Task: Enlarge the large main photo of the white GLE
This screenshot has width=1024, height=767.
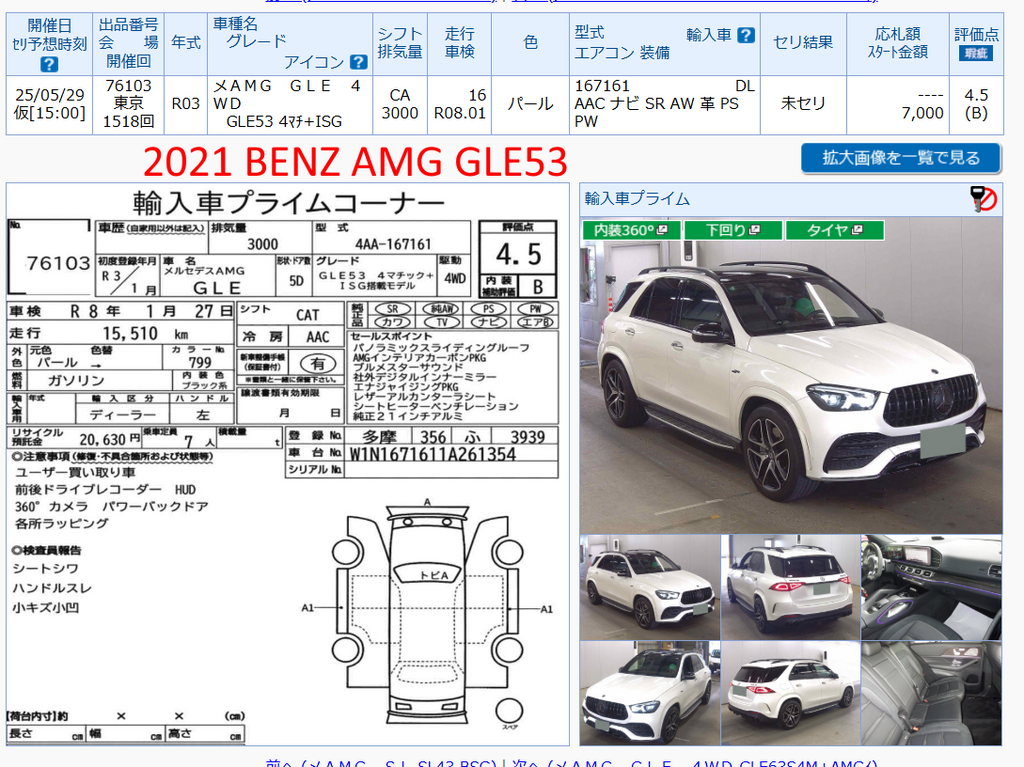Action: pyautogui.click(x=791, y=376)
